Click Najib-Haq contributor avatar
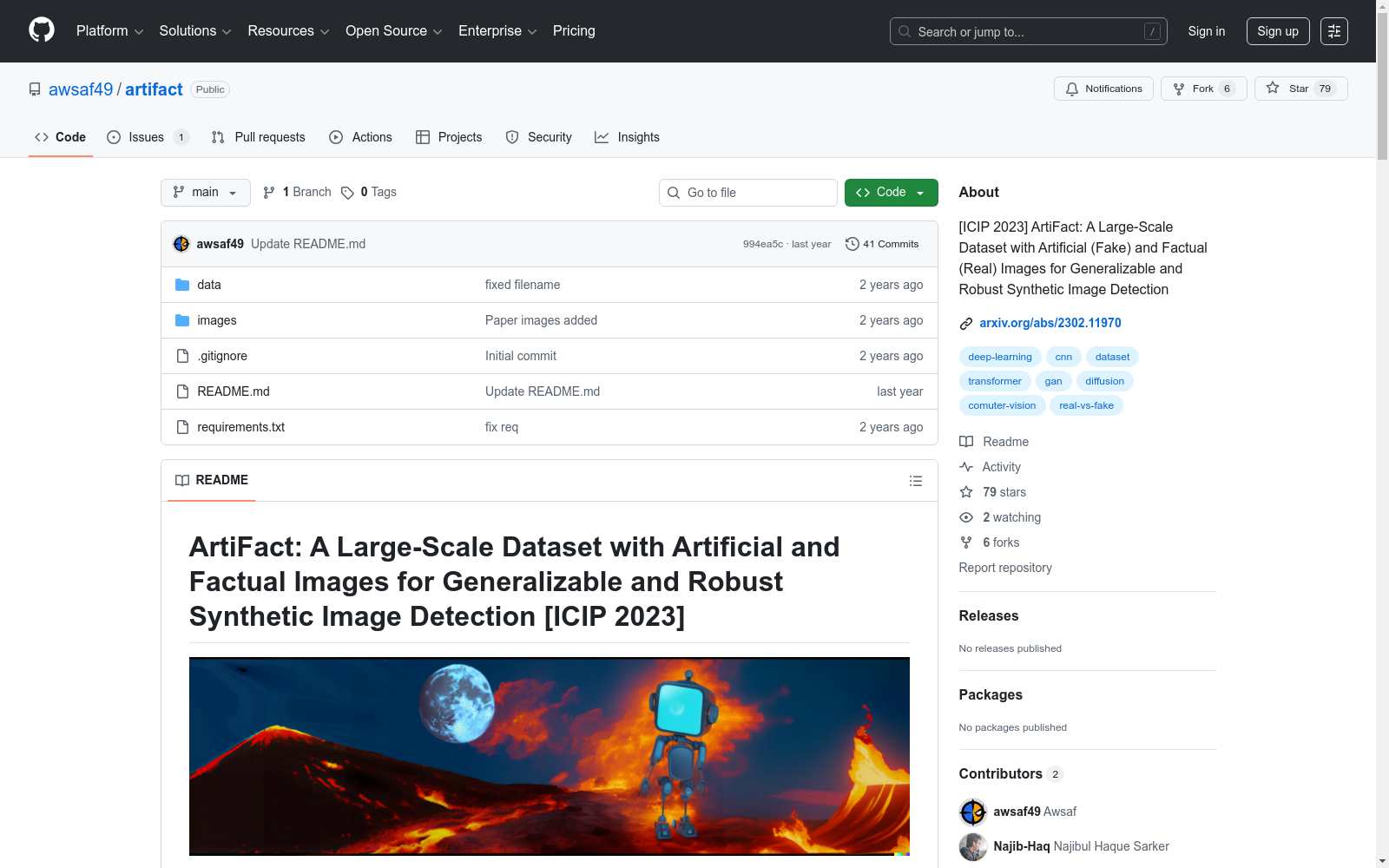Image resolution: width=1389 pixels, height=868 pixels. pos(973,846)
